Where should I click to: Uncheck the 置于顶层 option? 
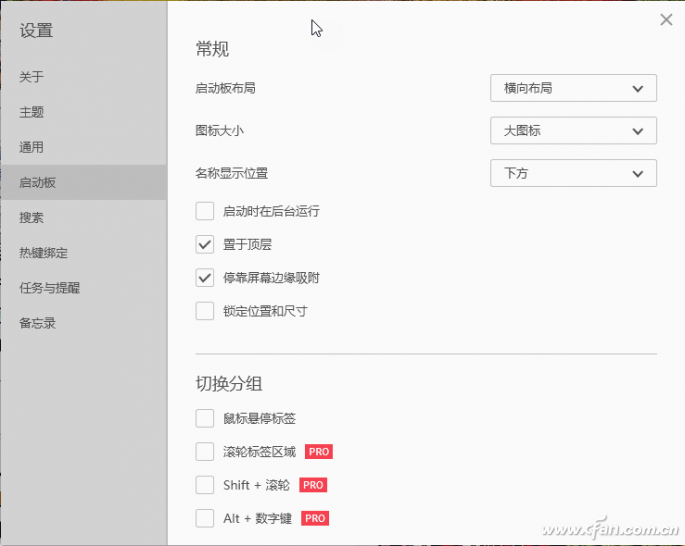[204, 245]
